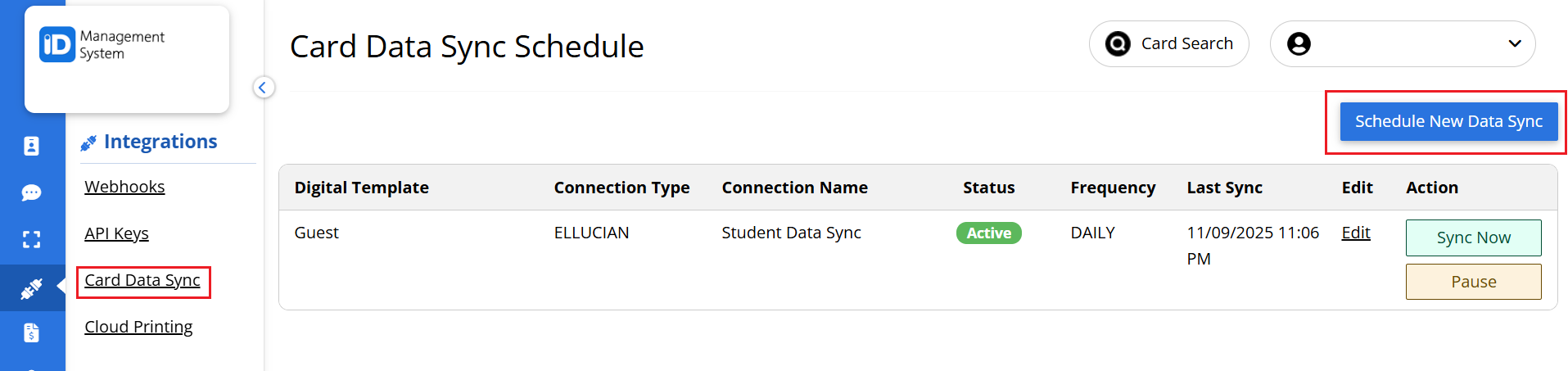Open the ID card icon in sidebar
The width and height of the screenshot is (1568, 371).
[x=31, y=146]
